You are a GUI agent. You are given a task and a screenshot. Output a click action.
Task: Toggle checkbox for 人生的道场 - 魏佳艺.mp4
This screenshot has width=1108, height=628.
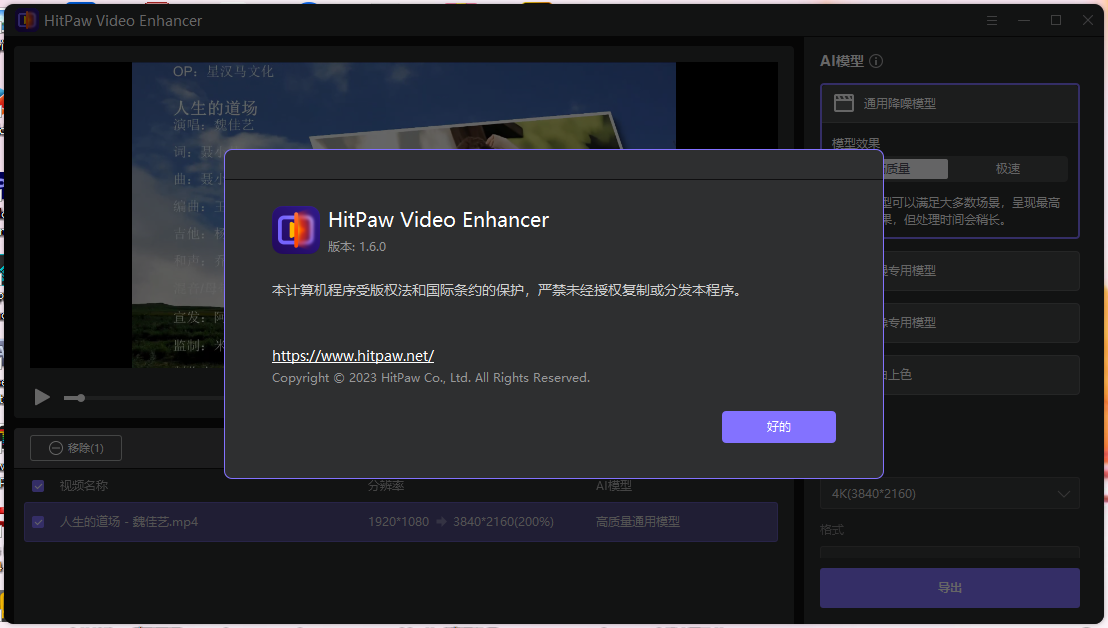point(38,522)
